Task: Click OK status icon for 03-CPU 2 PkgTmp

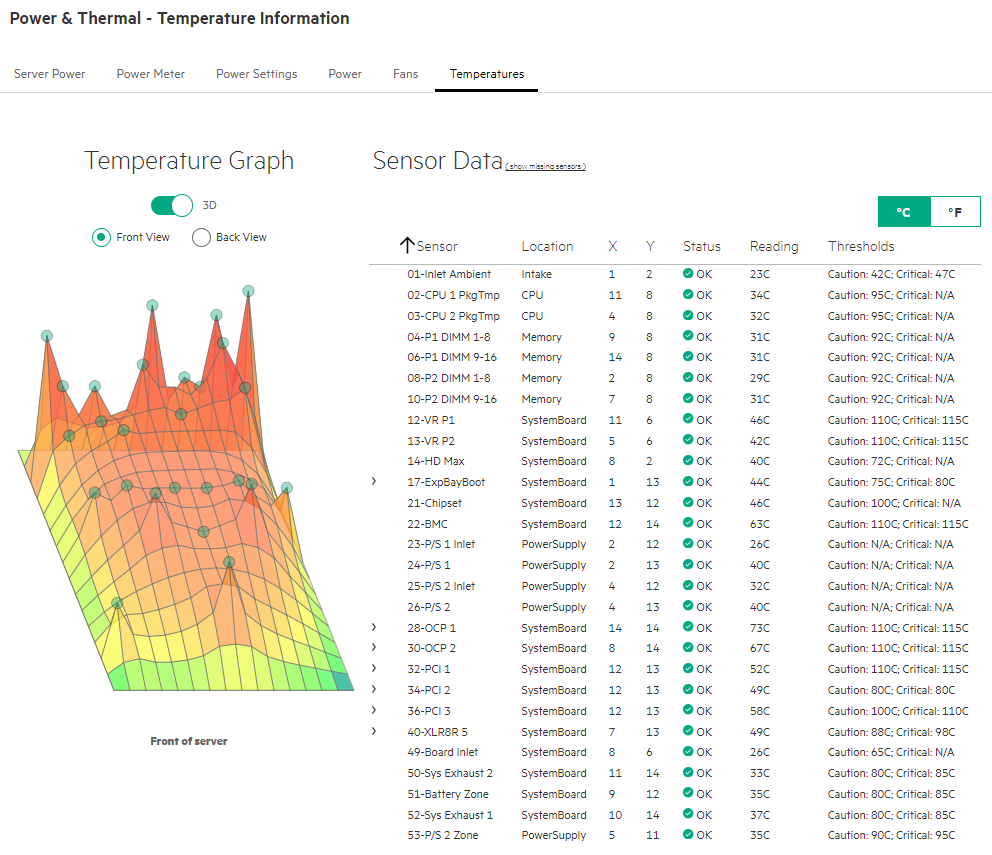Action: tap(688, 315)
